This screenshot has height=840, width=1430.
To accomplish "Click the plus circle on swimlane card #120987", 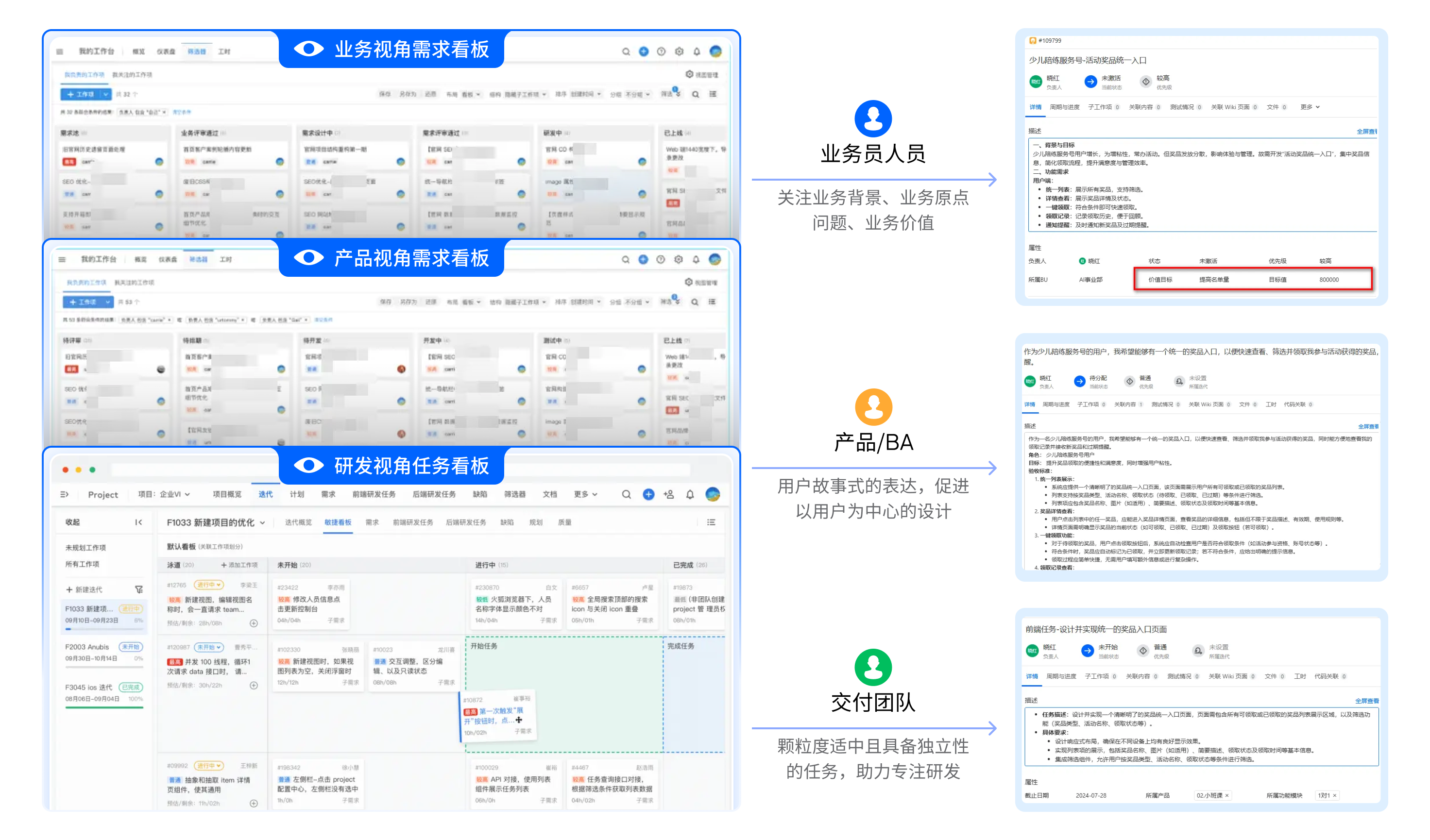I will pos(254,685).
